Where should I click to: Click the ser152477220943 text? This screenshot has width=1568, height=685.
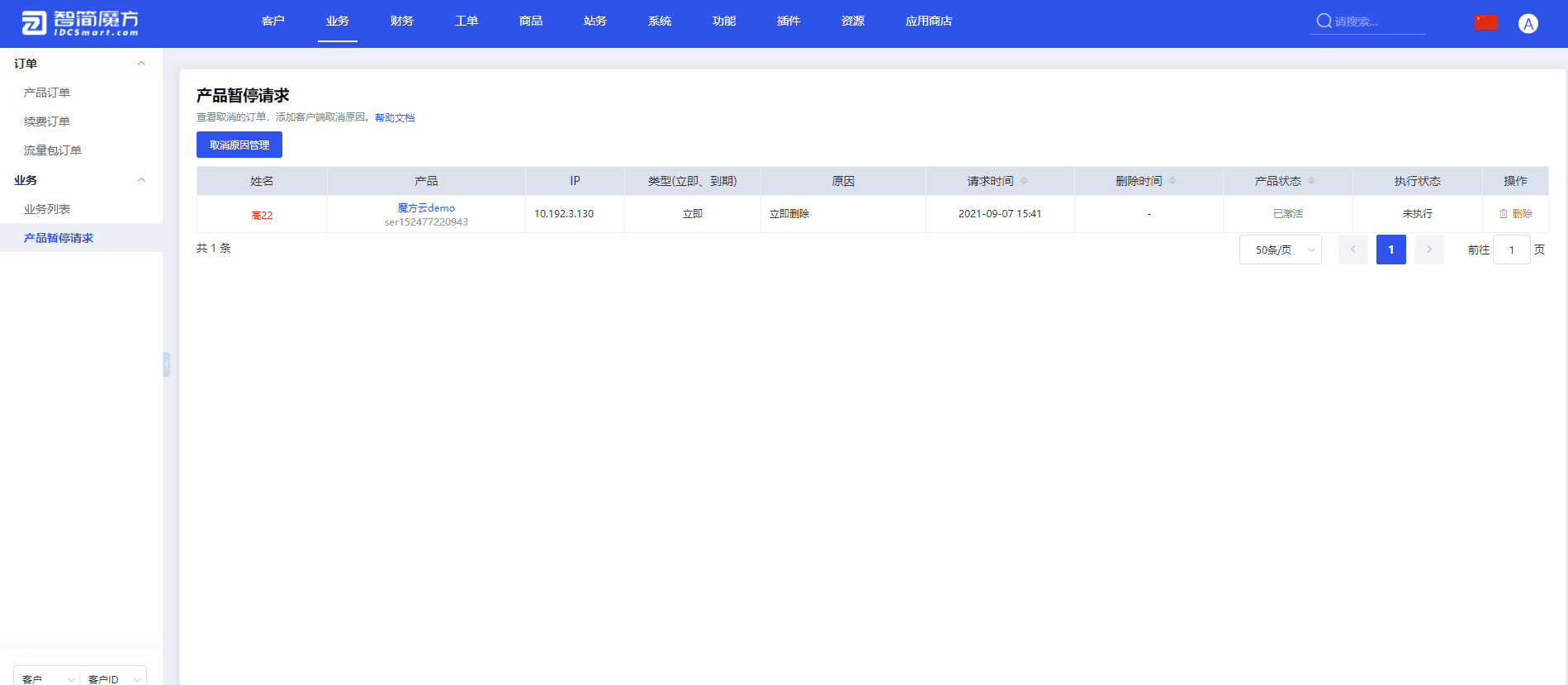pyautogui.click(x=426, y=222)
